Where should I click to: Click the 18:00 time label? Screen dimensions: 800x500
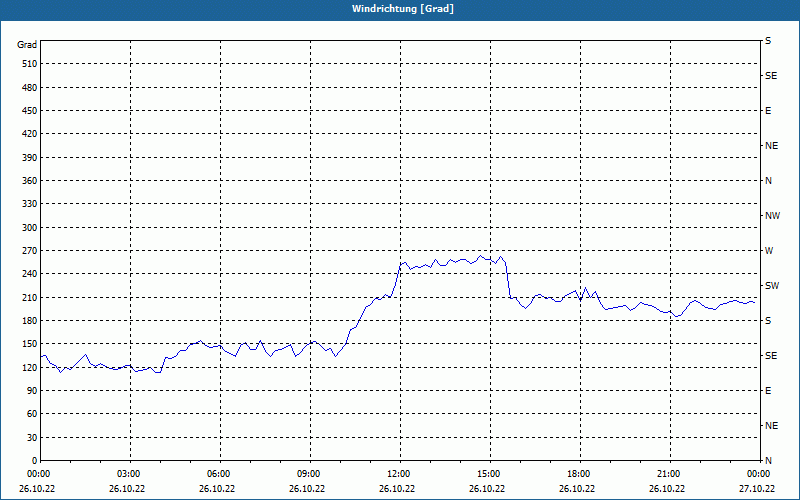580,473
